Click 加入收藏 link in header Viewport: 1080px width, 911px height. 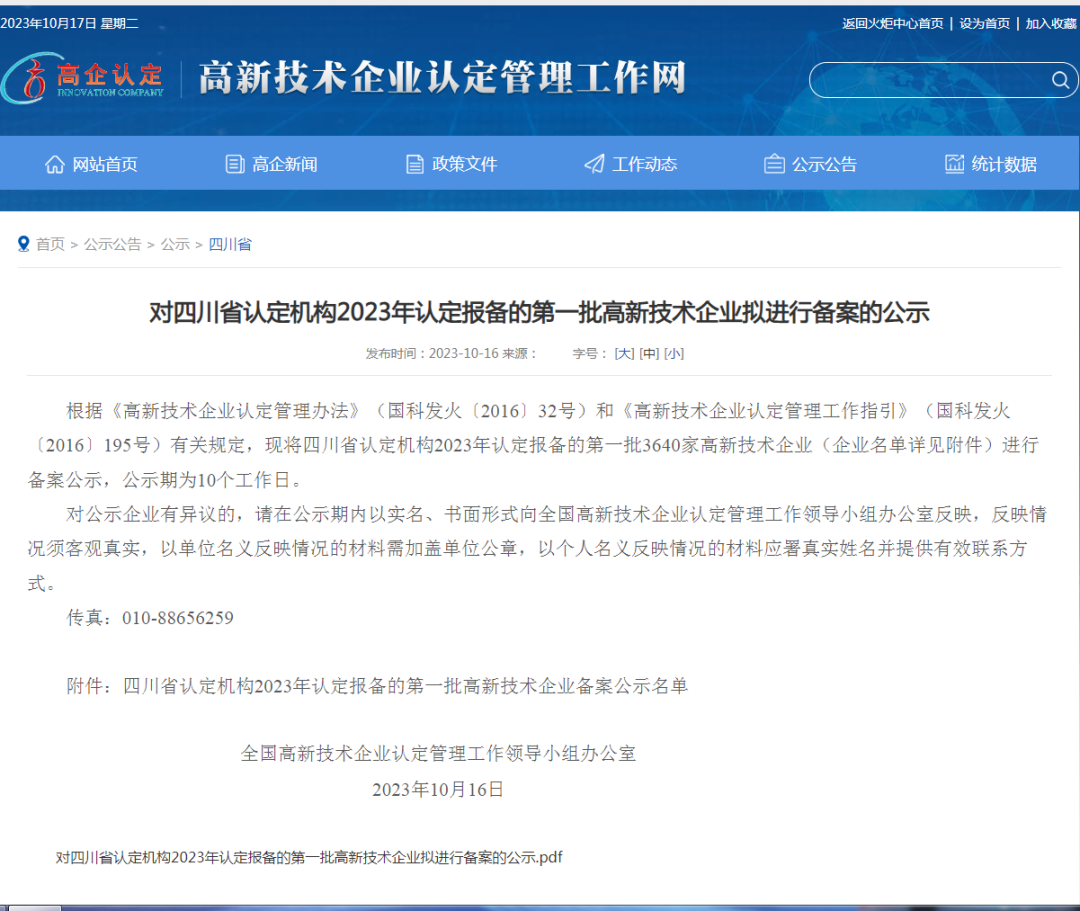tap(1050, 23)
